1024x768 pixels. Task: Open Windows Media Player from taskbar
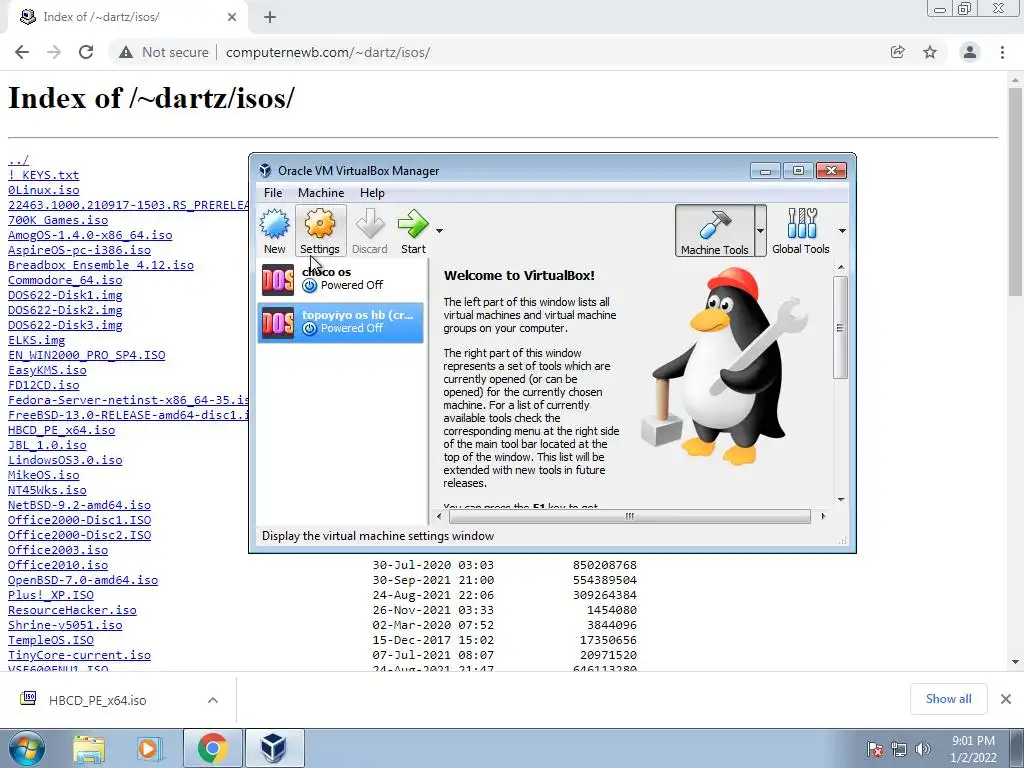(x=149, y=748)
